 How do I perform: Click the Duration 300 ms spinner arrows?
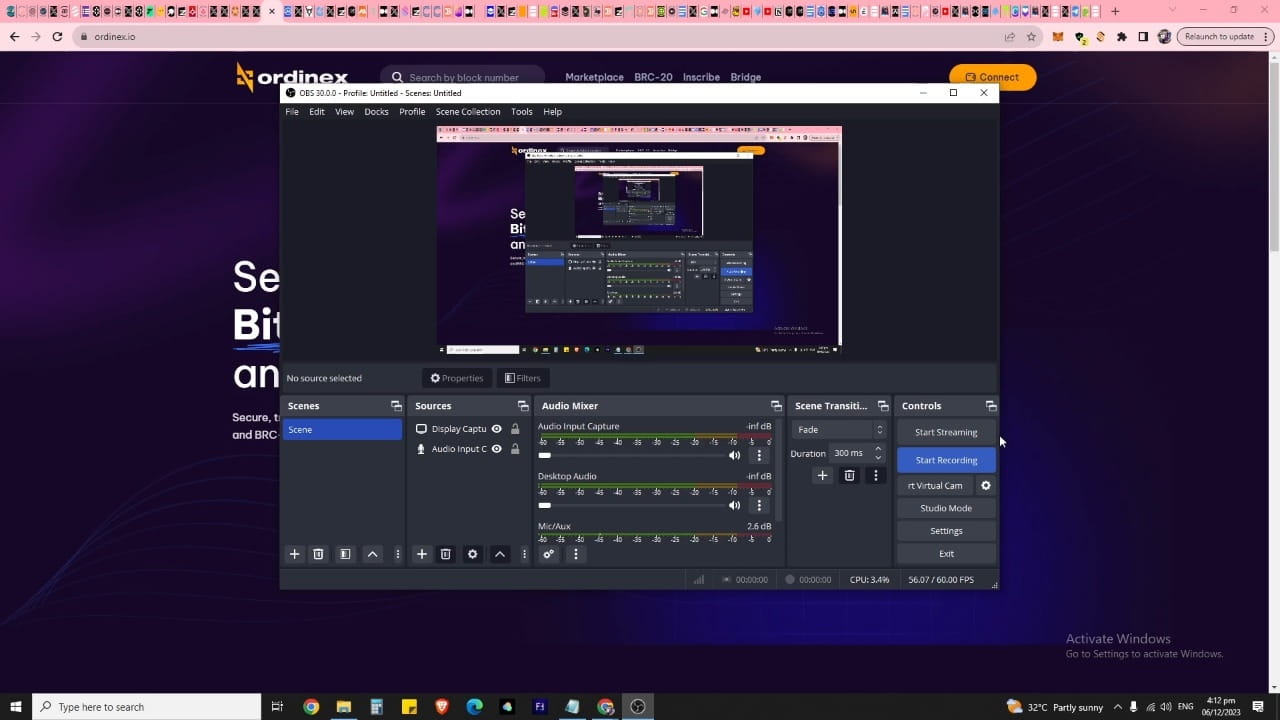click(x=878, y=453)
